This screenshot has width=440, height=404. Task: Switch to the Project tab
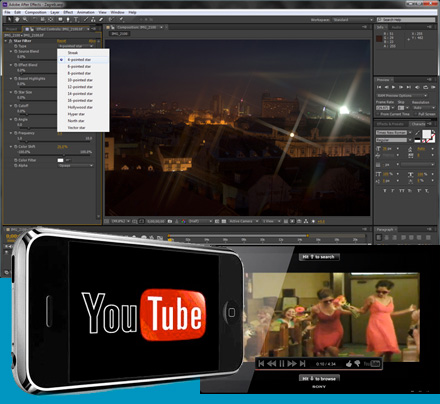(x=12, y=29)
